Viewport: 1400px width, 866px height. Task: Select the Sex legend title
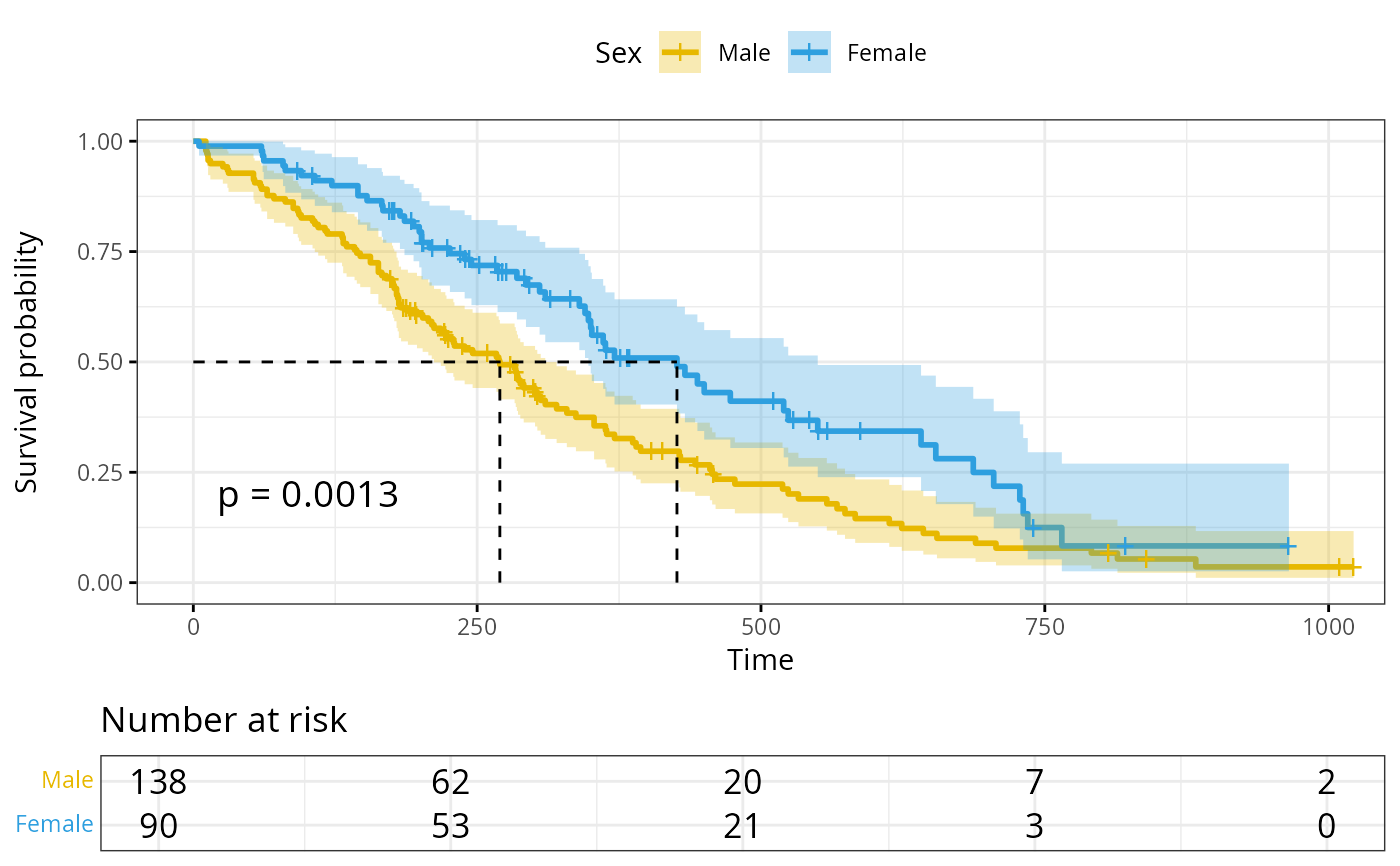[618, 53]
